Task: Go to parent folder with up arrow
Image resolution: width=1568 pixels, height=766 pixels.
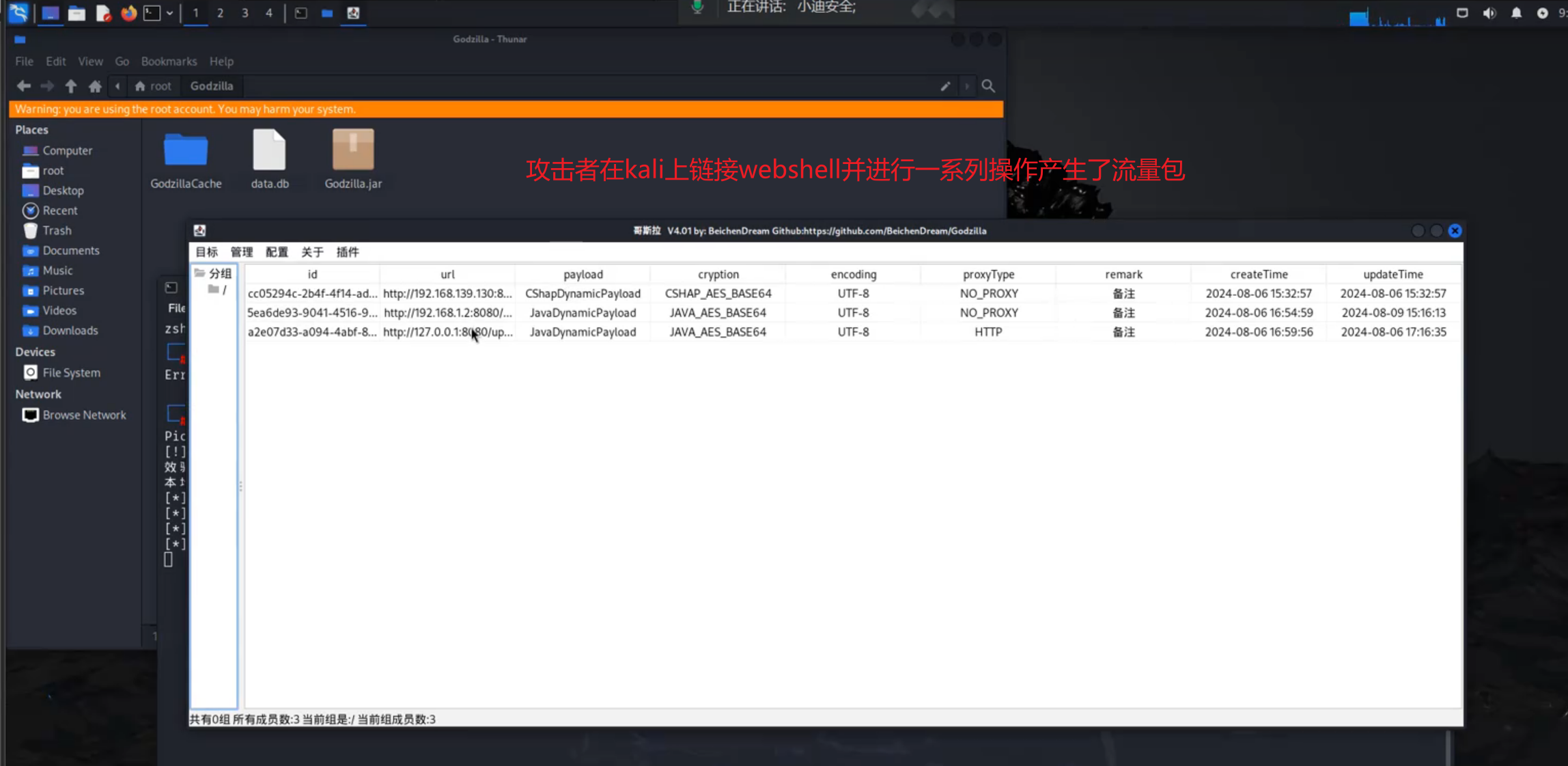Action: point(71,86)
